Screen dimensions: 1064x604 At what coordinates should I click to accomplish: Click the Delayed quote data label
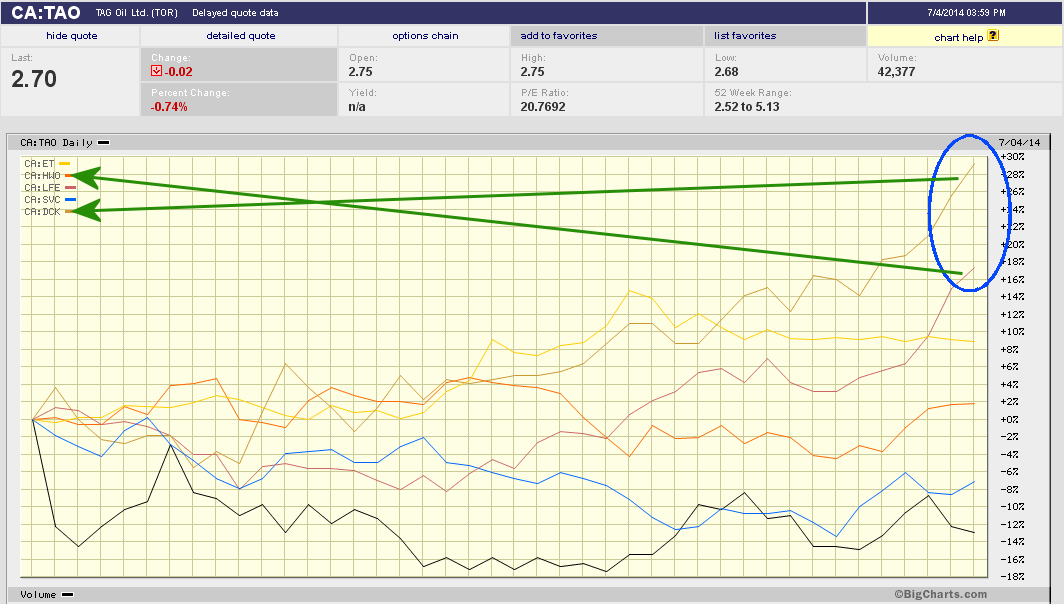click(235, 13)
